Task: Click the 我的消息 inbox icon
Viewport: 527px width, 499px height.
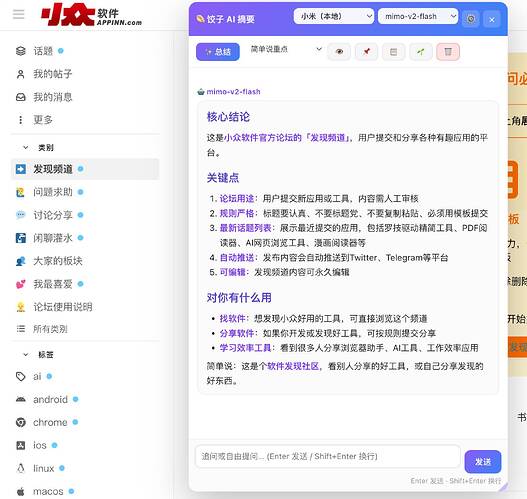Action: (21, 97)
